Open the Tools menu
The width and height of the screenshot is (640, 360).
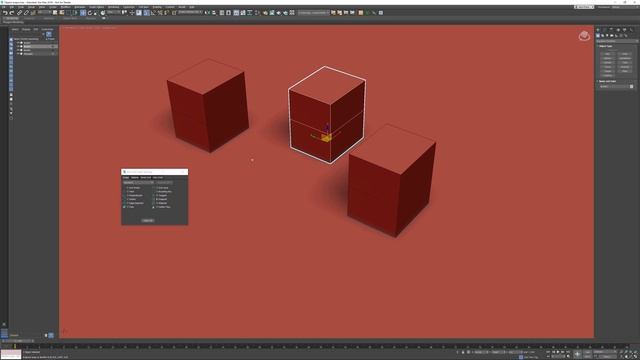tap(20, 7)
